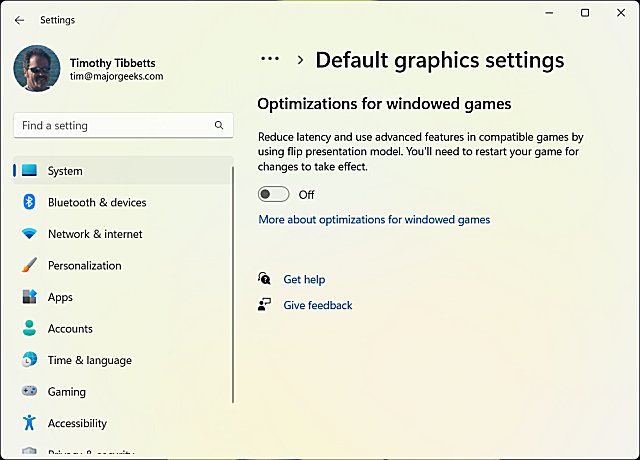The height and width of the screenshot is (460, 640).
Task: Expand breadcrumb ellipsis menu
Action: coord(270,60)
